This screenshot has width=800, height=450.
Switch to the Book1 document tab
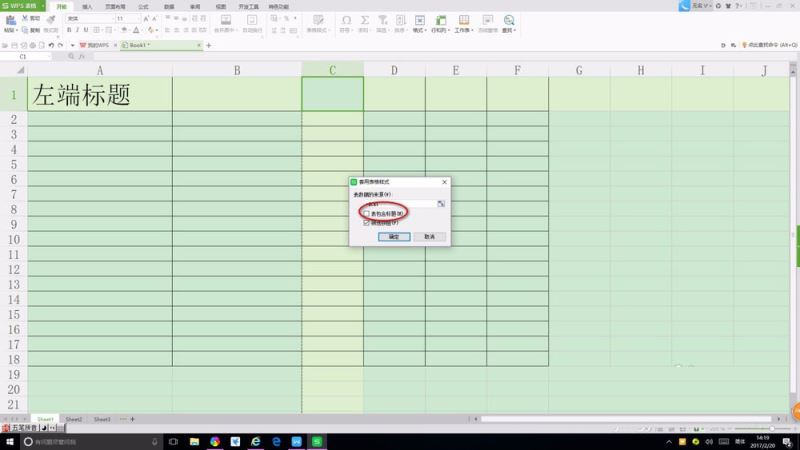point(161,45)
